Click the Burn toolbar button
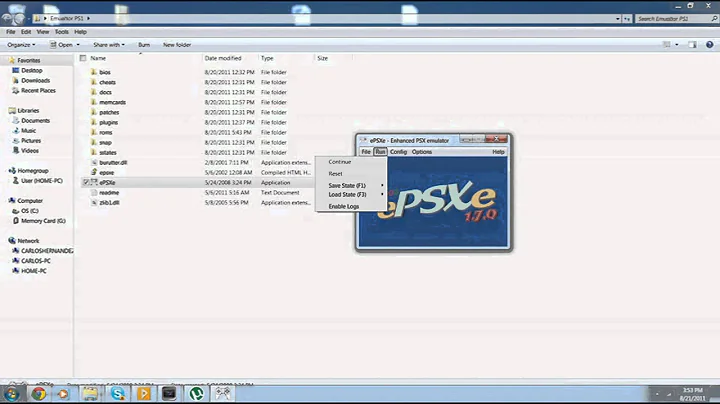 [x=144, y=45]
